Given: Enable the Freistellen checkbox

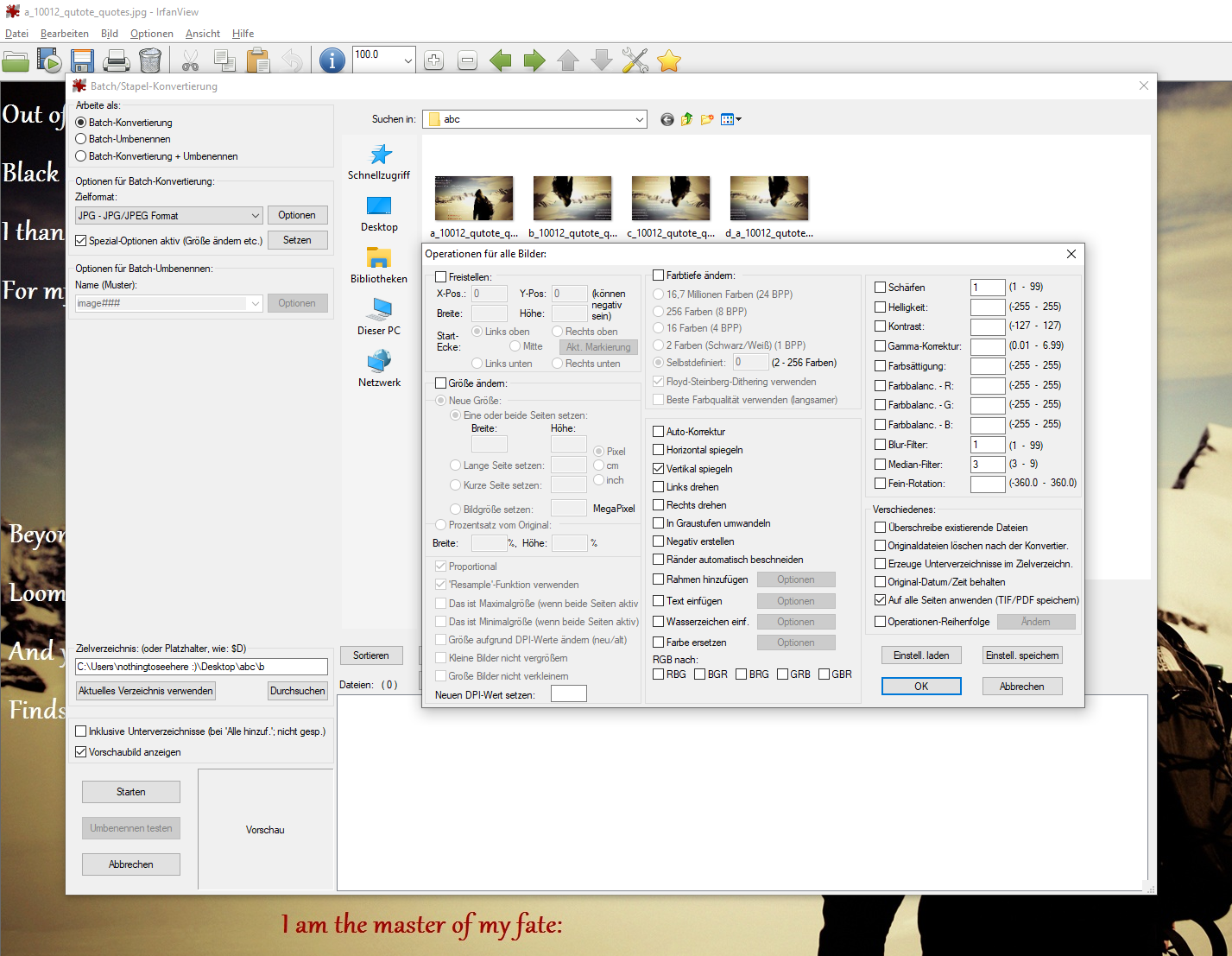Looking at the screenshot, I should pos(441,277).
